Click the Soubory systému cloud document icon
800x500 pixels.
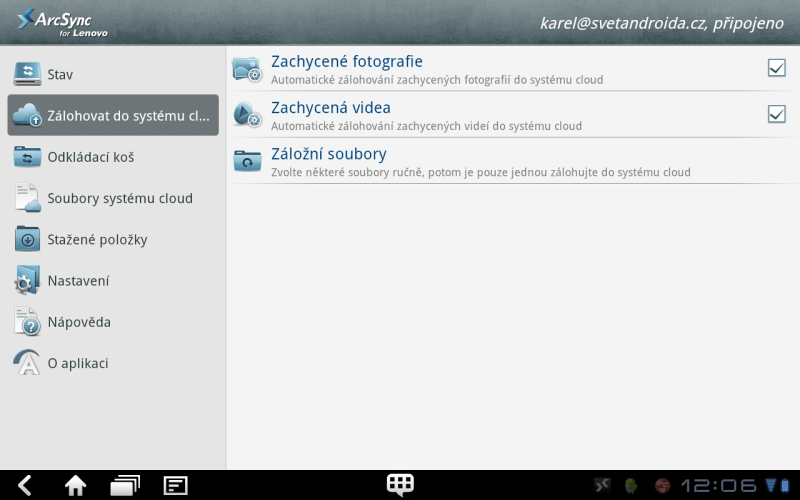pos(28,198)
